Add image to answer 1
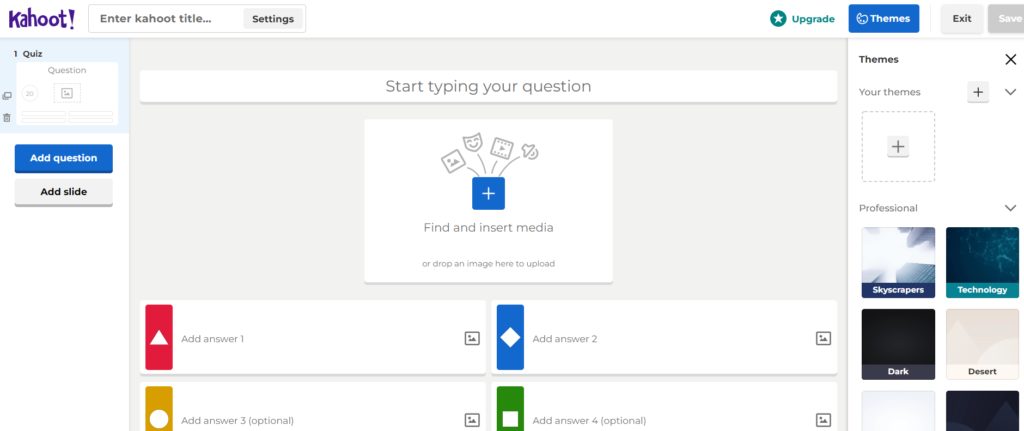Image resolution: width=1024 pixels, height=431 pixels. [472, 338]
